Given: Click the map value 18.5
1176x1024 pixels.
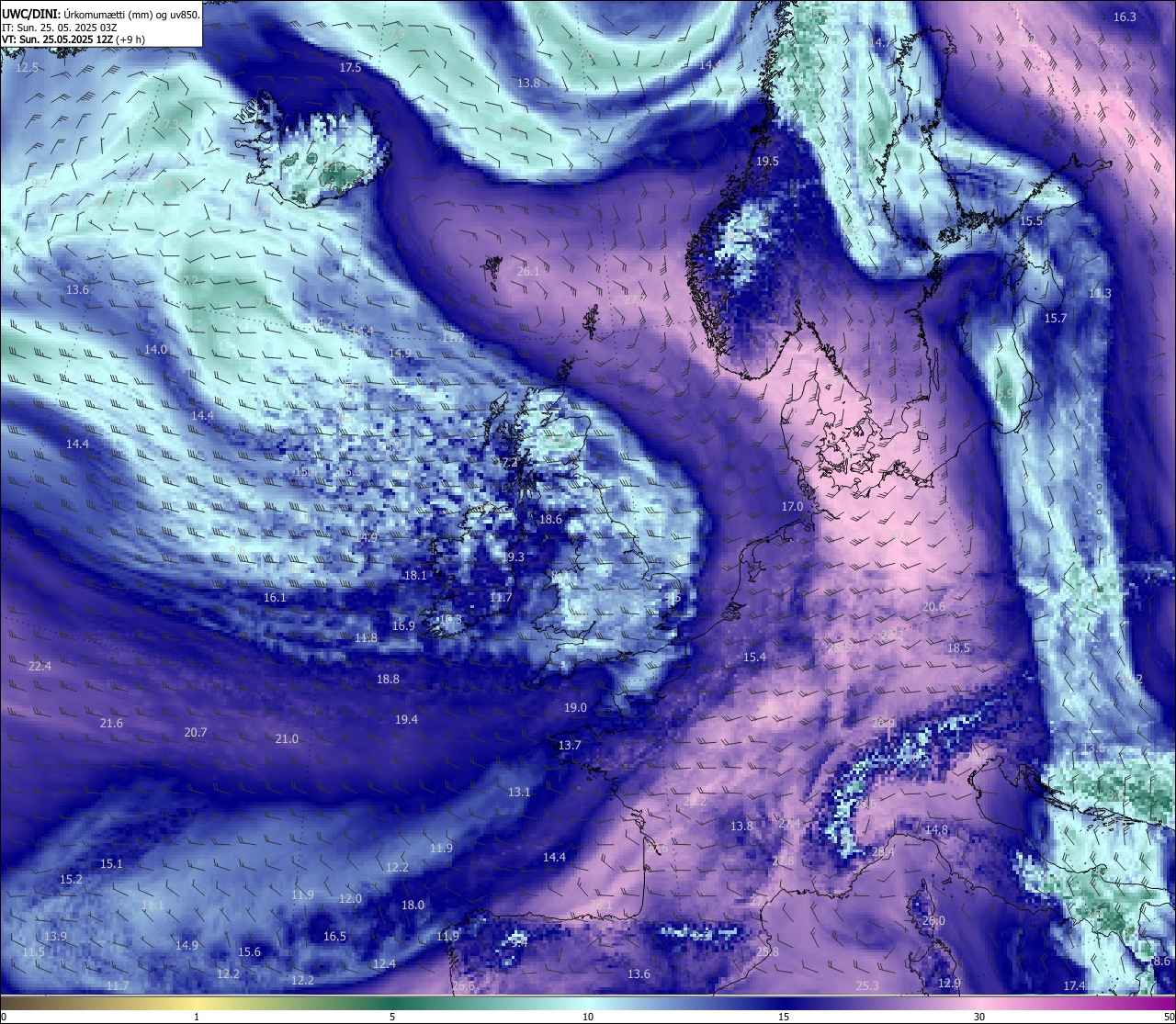Looking at the screenshot, I should 958,648.
